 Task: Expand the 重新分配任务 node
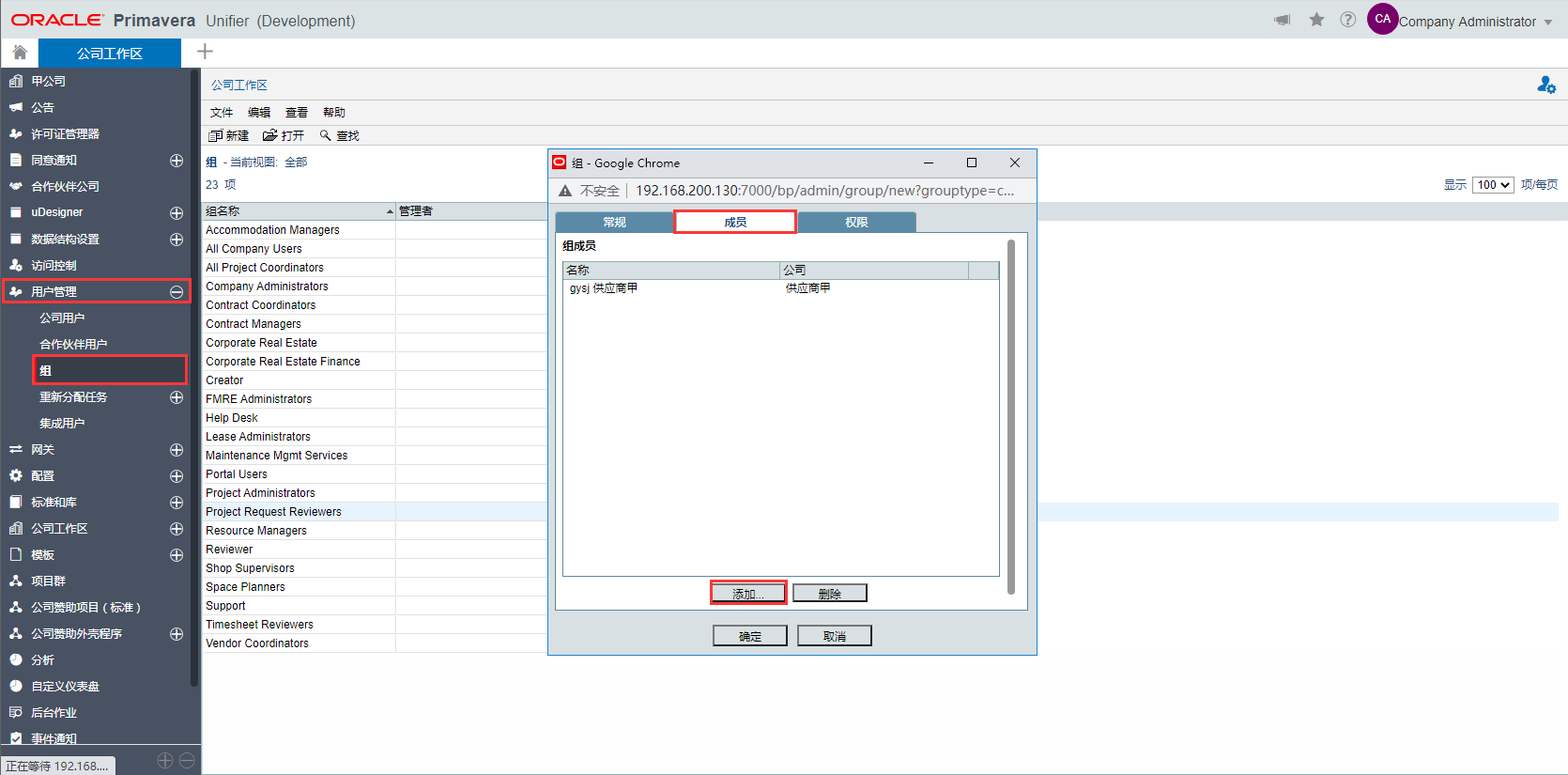pyautogui.click(x=176, y=397)
